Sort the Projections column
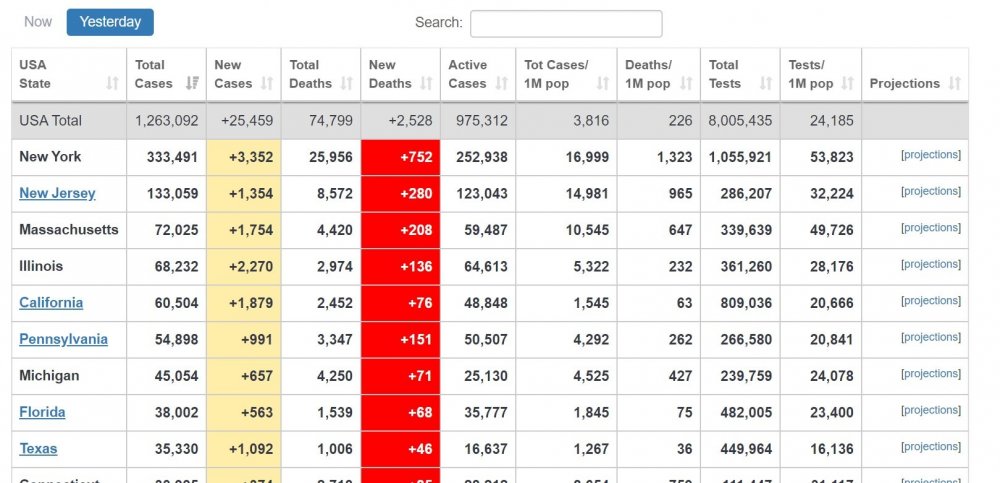The image size is (1000, 483). (955, 84)
